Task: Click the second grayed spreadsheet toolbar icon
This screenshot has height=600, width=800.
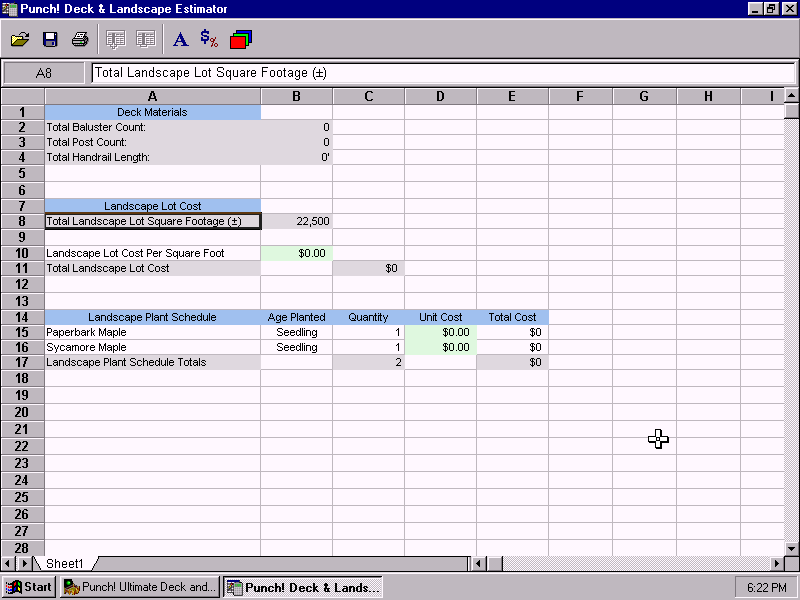Action: point(146,39)
